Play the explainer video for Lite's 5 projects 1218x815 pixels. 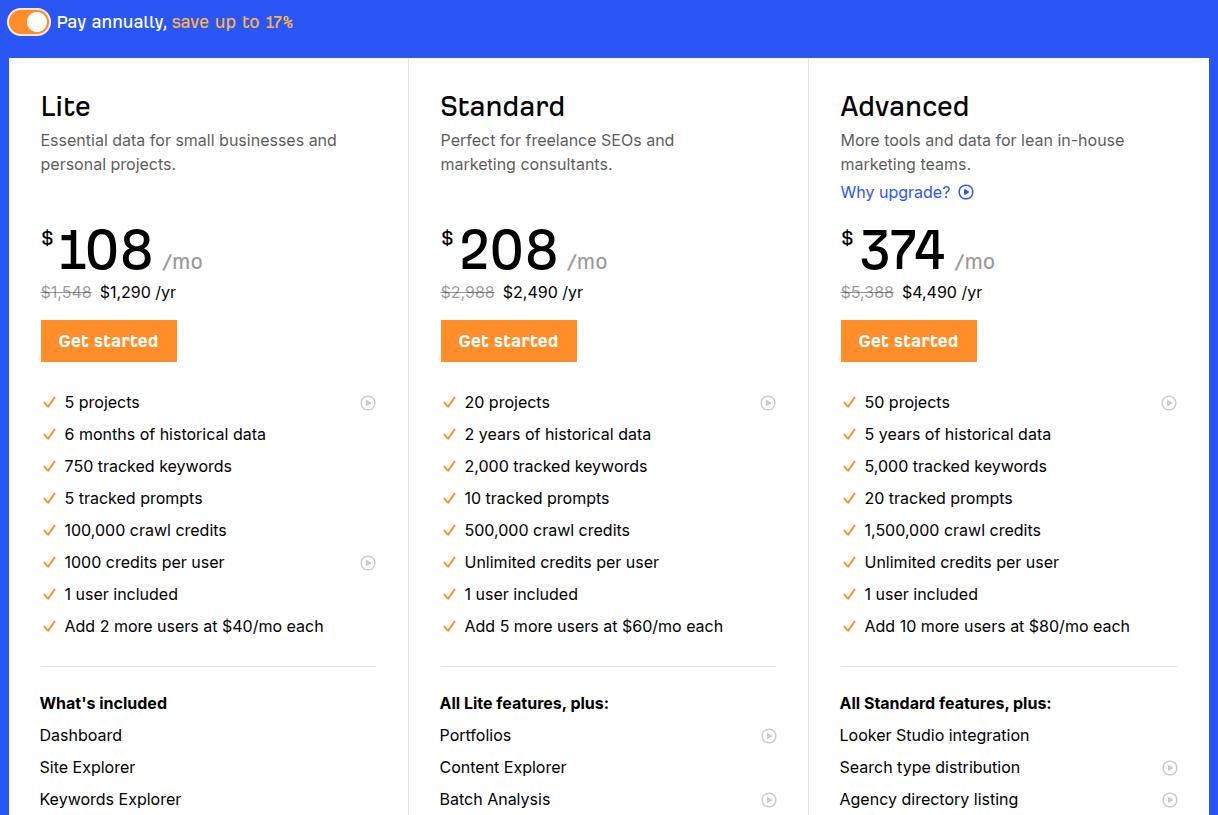pos(368,402)
